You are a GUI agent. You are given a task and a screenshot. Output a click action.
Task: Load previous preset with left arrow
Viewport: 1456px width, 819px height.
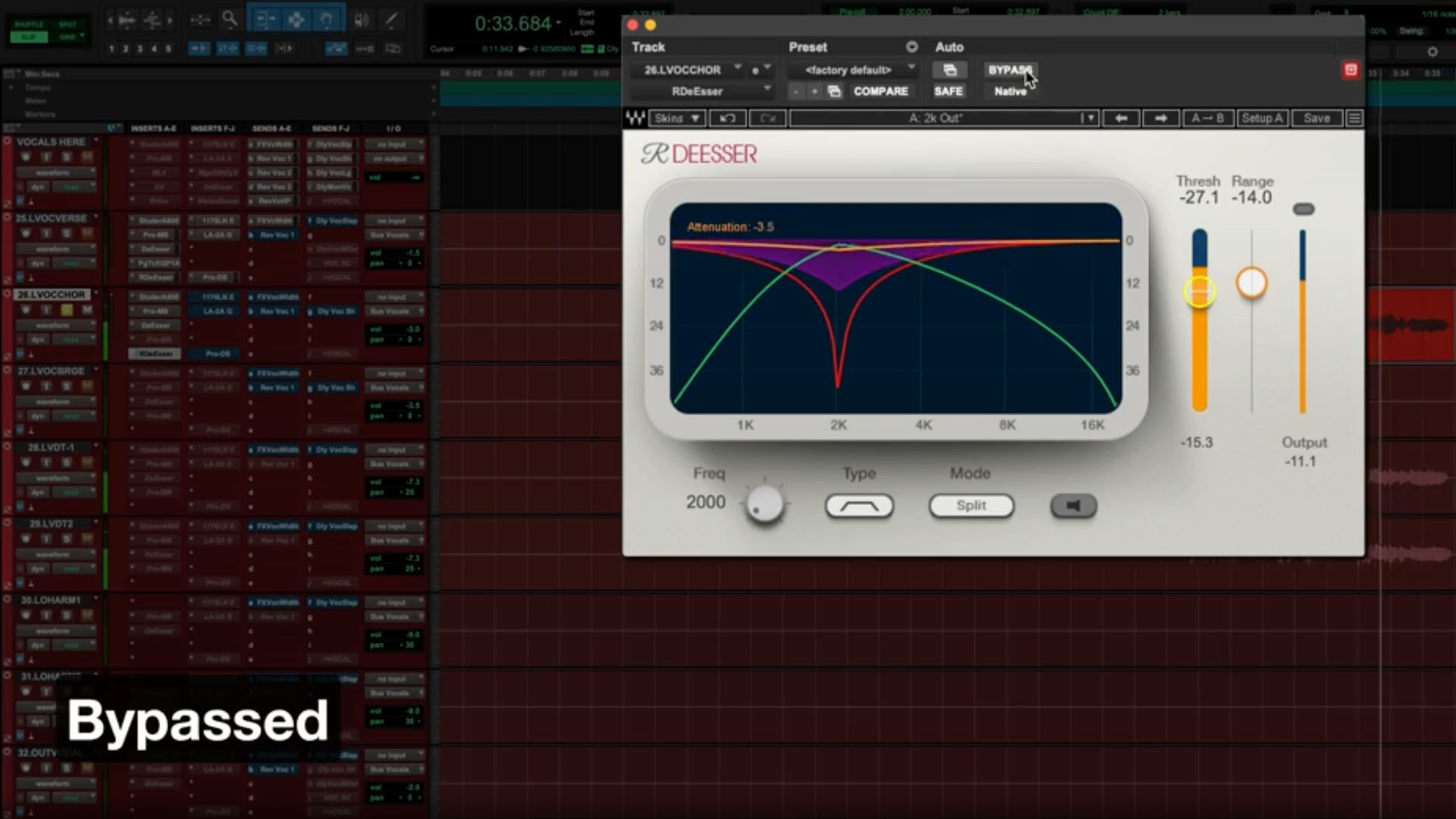1121,118
